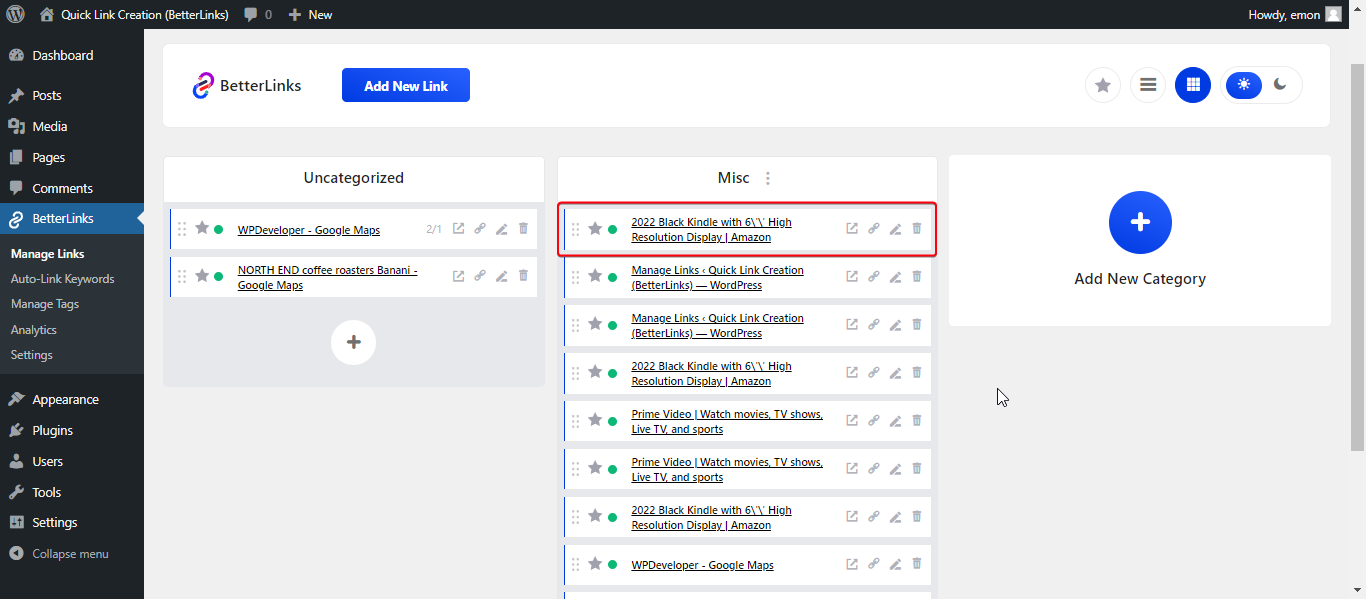Copy the short URL of the Manage Links entry
Image resolution: width=1366 pixels, height=599 pixels.
[x=873, y=276]
